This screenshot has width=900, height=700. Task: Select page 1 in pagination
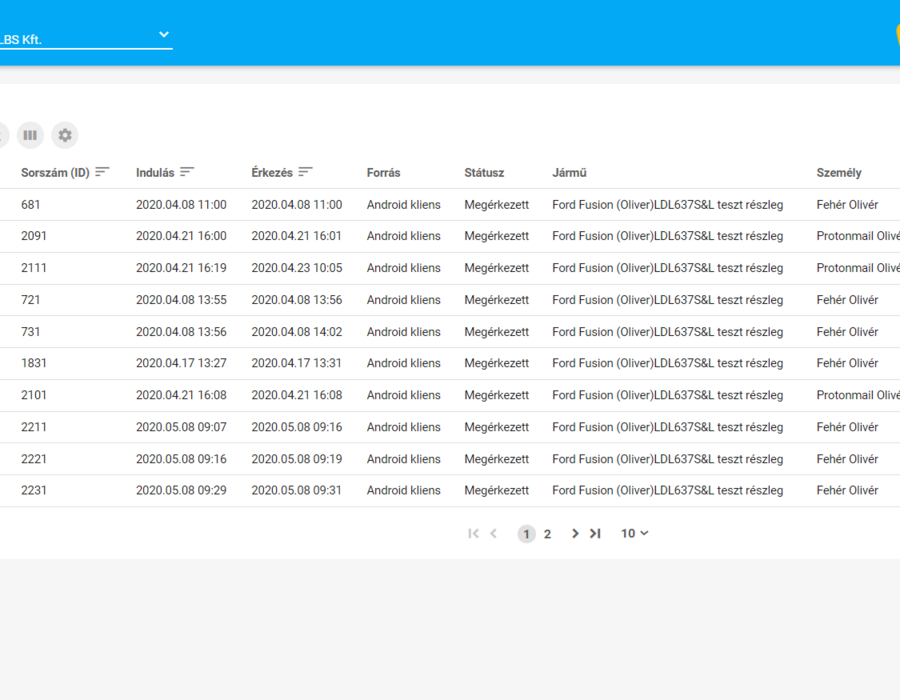pyautogui.click(x=526, y=534)
